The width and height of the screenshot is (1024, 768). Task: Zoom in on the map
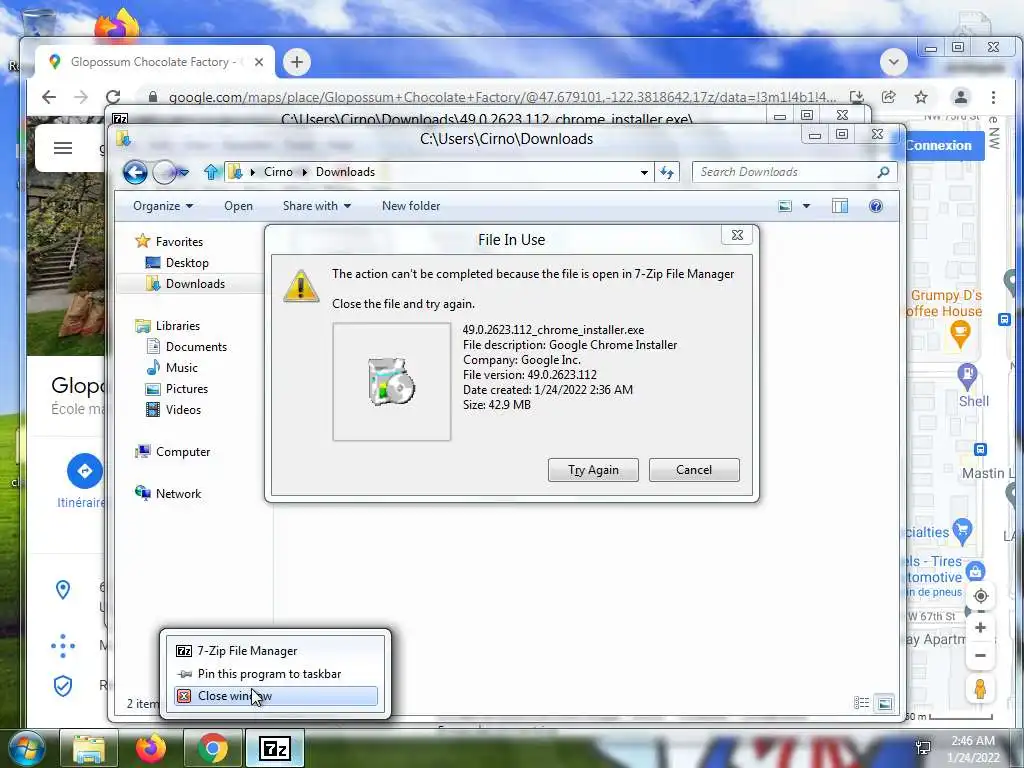tap(980, 628)
